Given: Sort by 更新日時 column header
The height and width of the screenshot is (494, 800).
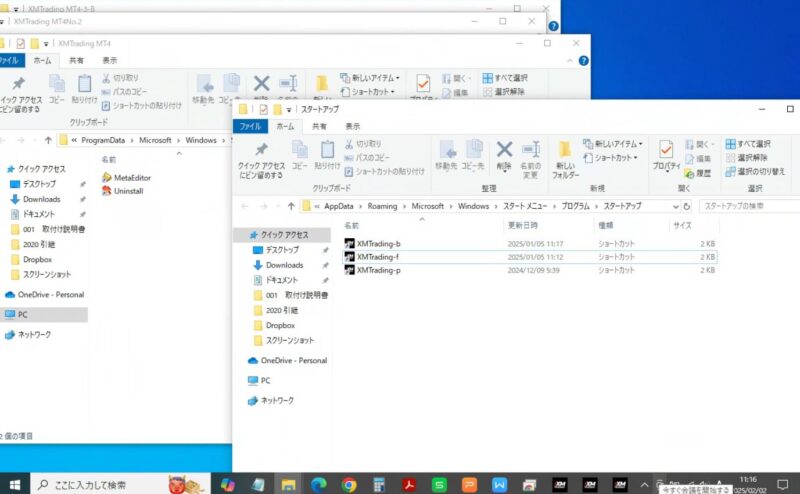Looking at the screenshot, I should tap(523, 225).
